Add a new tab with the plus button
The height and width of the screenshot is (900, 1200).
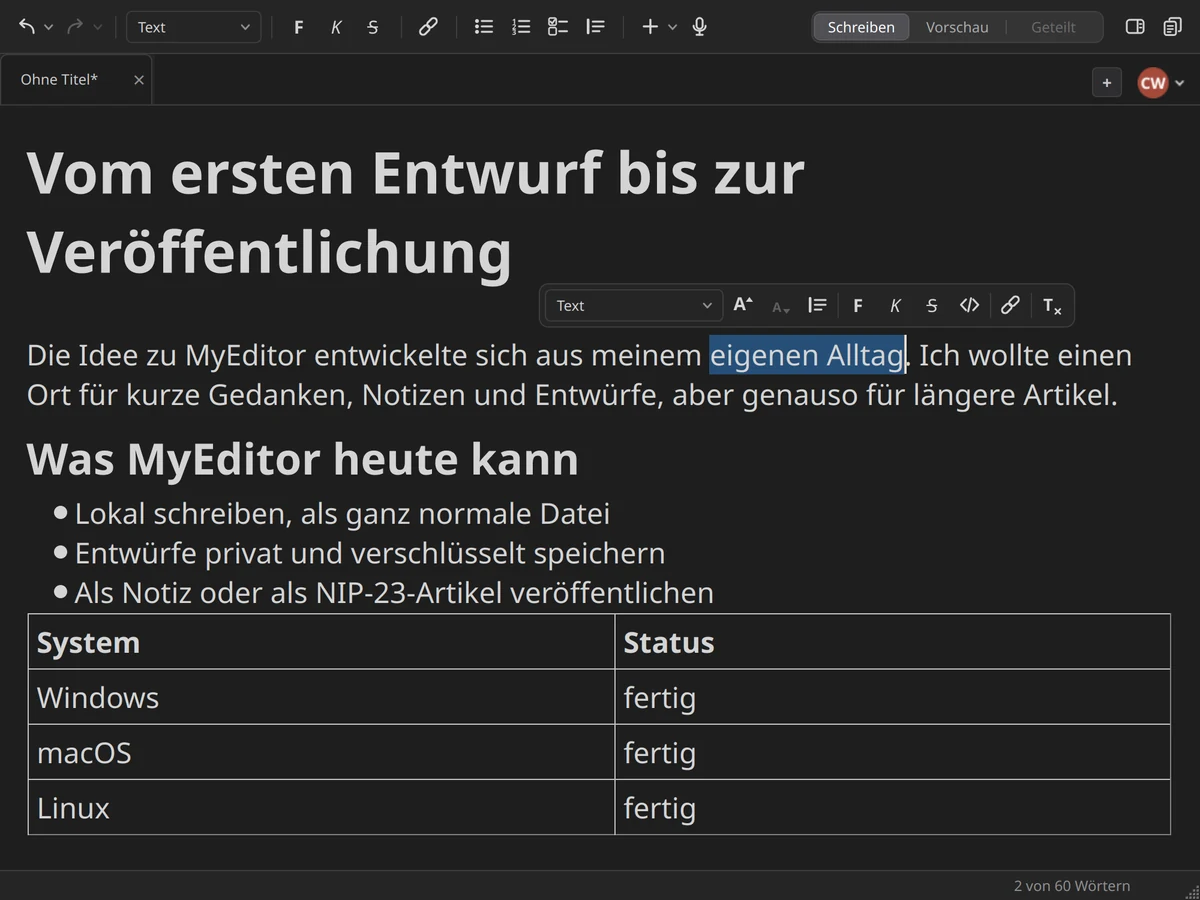click(1107, 83)
